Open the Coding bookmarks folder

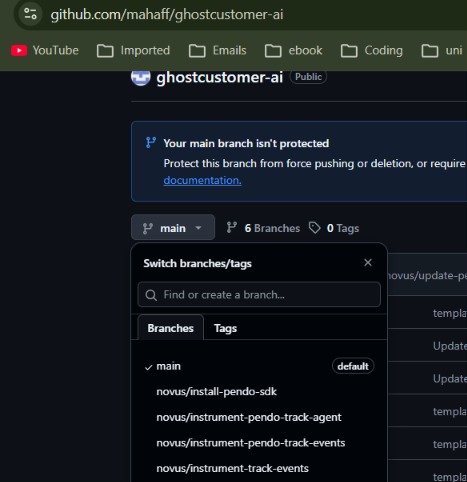[x=372, y=50]
